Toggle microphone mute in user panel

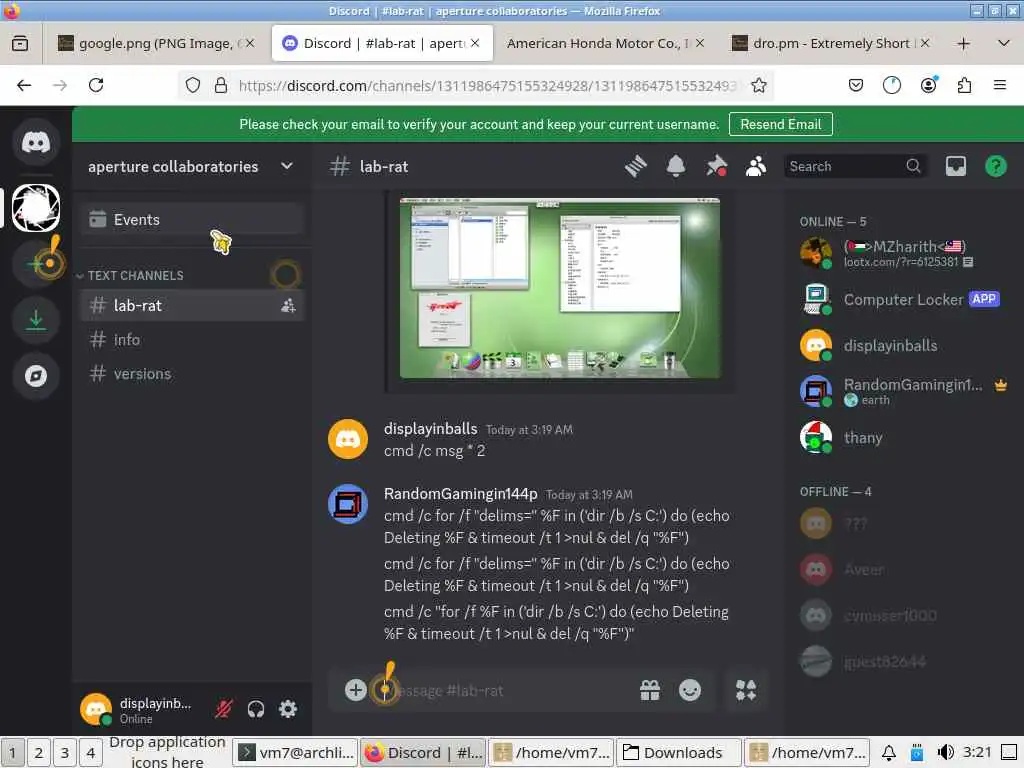[224, 709]
